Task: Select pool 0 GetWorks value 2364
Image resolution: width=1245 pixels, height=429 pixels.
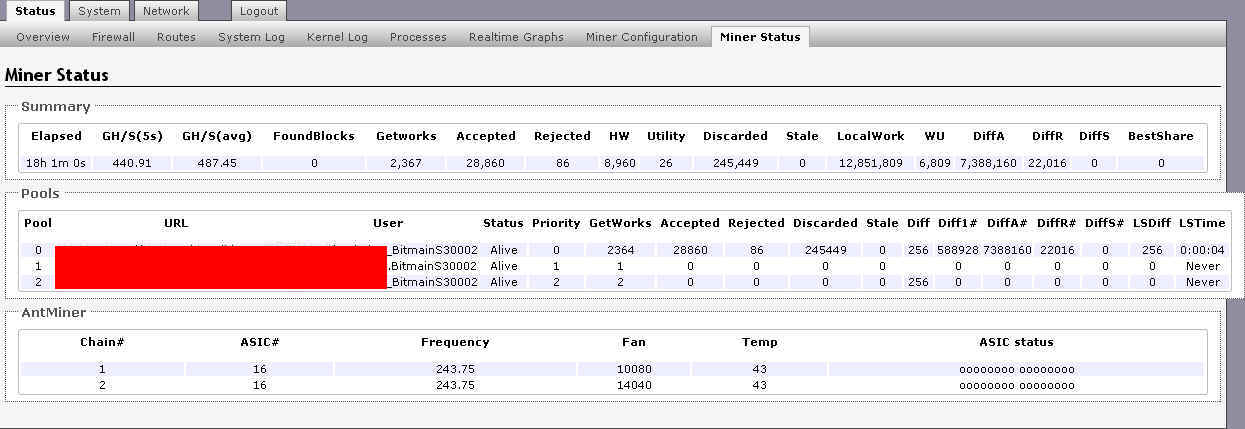Action: tap(620, 250)
